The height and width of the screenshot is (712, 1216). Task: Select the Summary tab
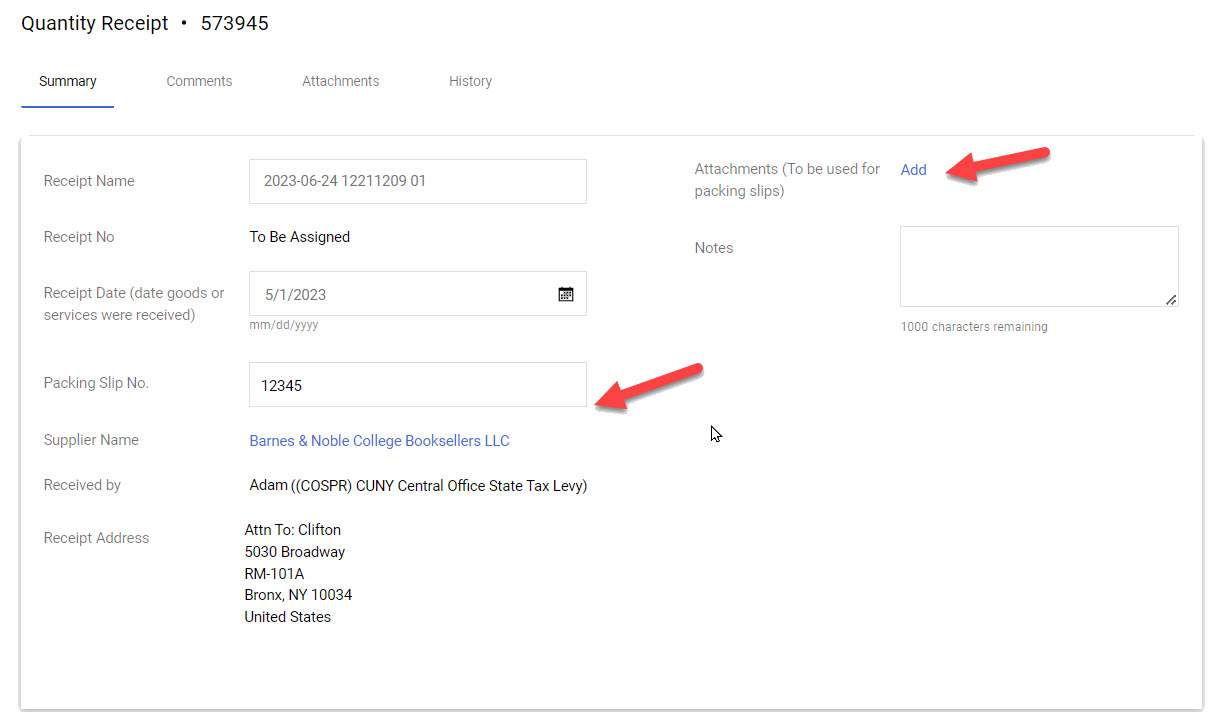pyautogui.click(x=67, y=81)
